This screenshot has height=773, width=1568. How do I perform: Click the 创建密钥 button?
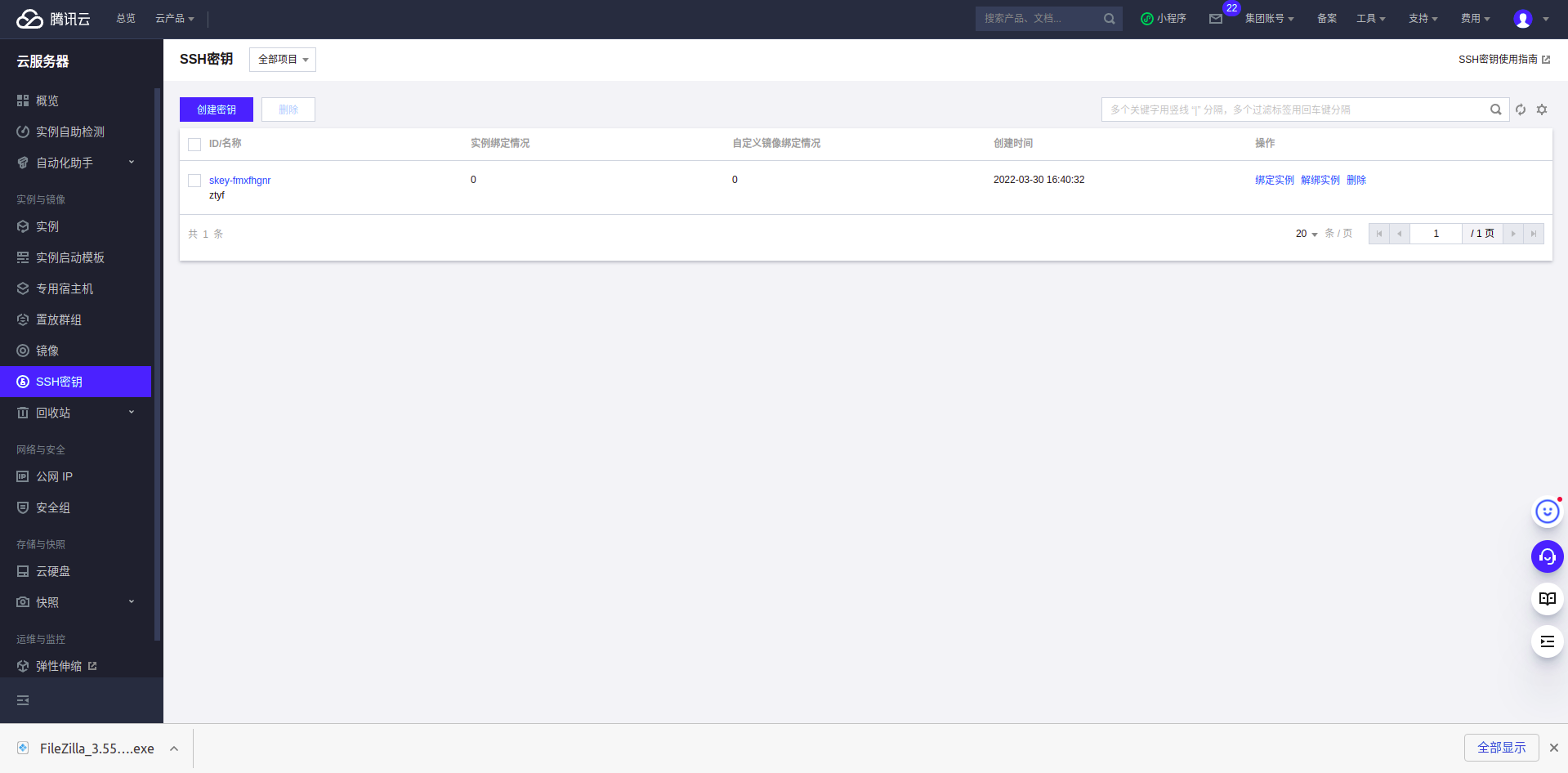(x=217, y=109)
